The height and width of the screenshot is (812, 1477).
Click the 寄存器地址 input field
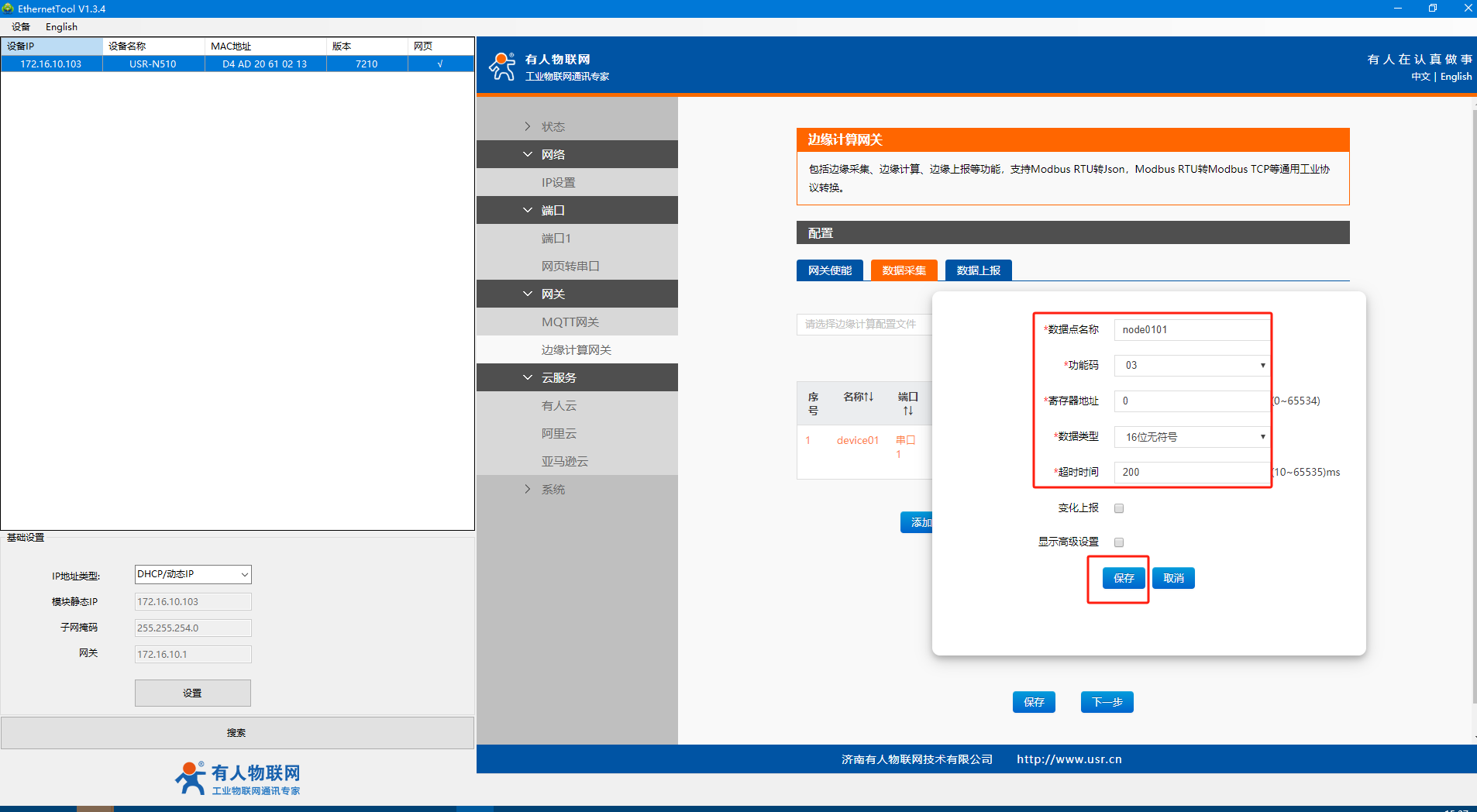click(x=1191, y=401)
